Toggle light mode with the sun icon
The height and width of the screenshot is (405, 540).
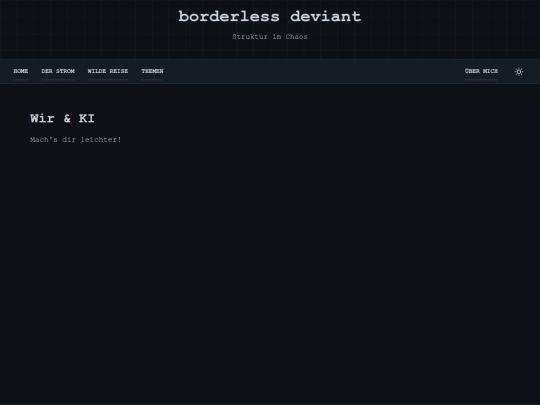pyautogui.click(x=519, y=71)
